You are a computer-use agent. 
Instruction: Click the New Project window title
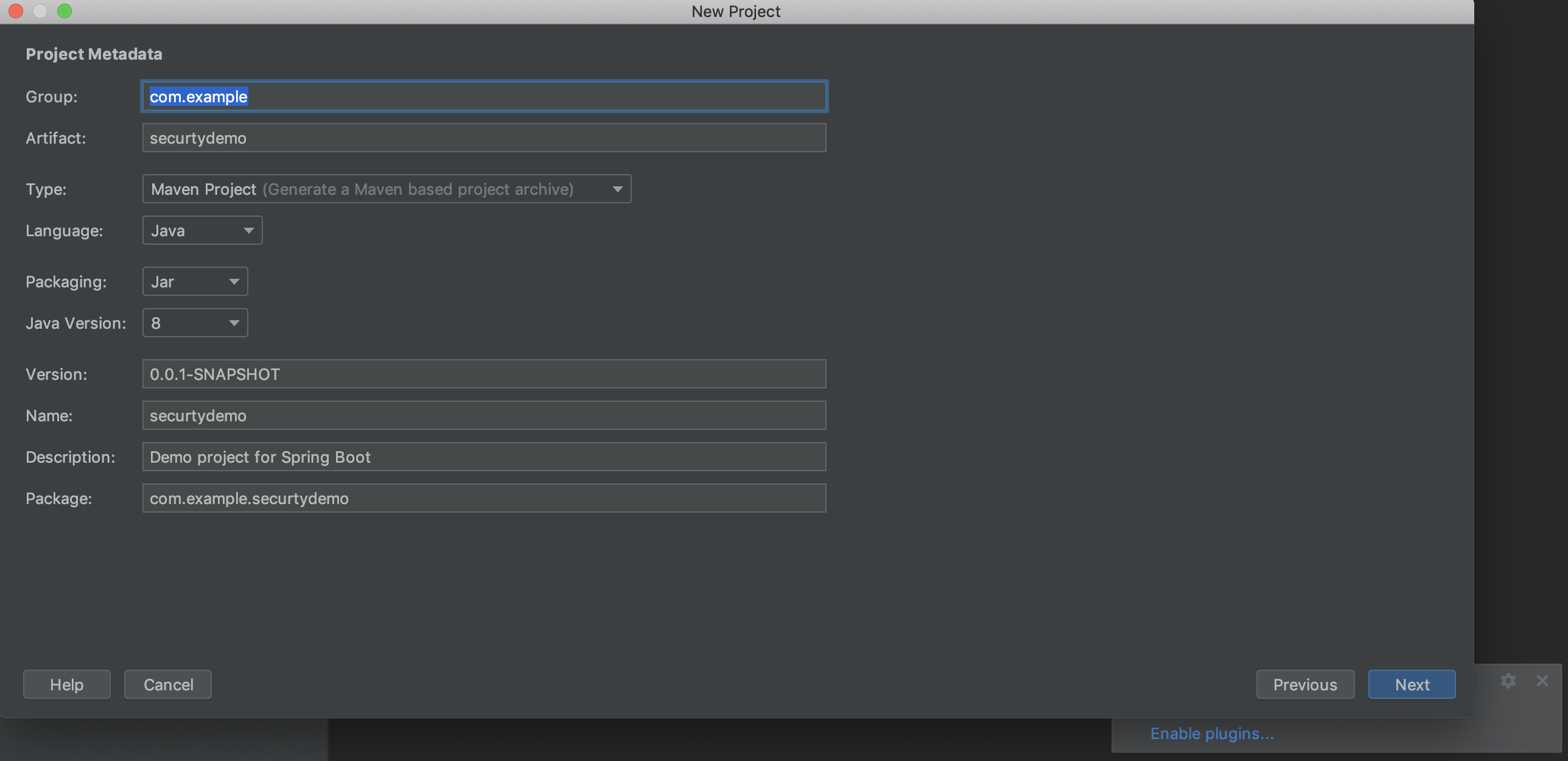(x=735, y=12)
